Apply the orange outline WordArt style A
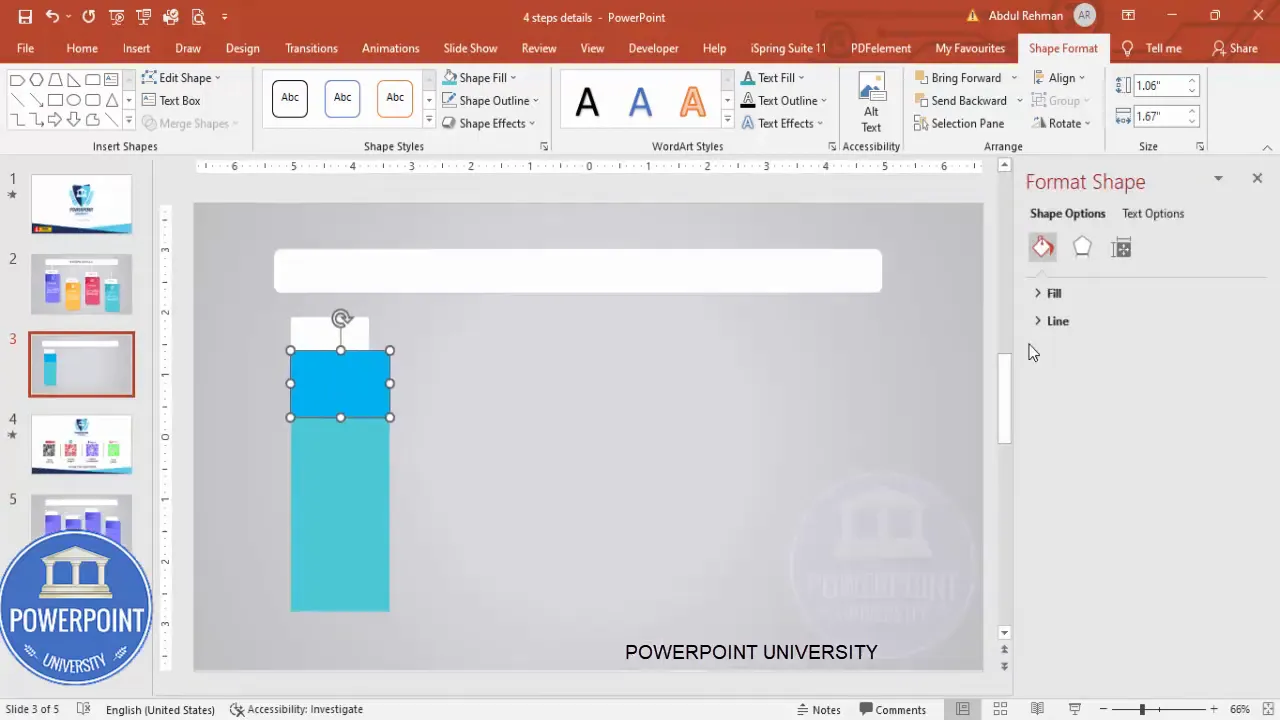Screen dimensions: 1280x720 tap(692, 100)
